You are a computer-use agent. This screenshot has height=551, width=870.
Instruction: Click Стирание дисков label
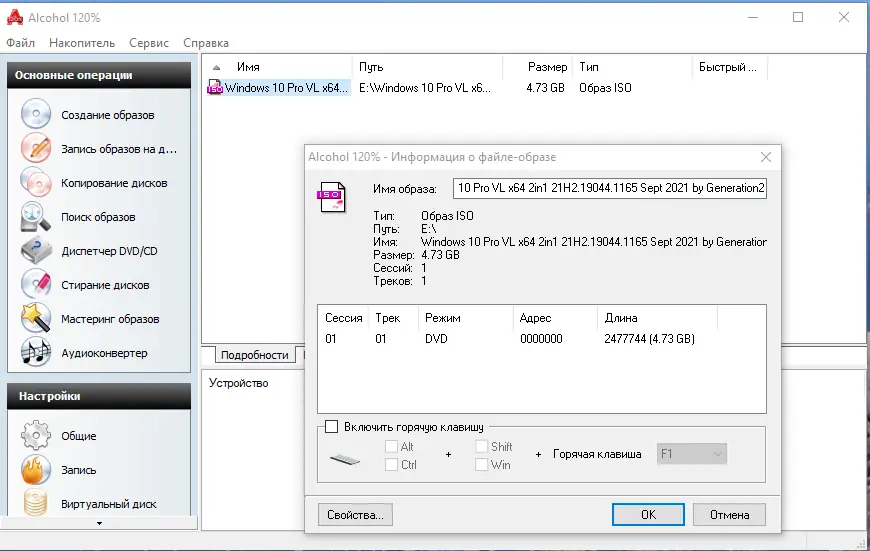105,285
